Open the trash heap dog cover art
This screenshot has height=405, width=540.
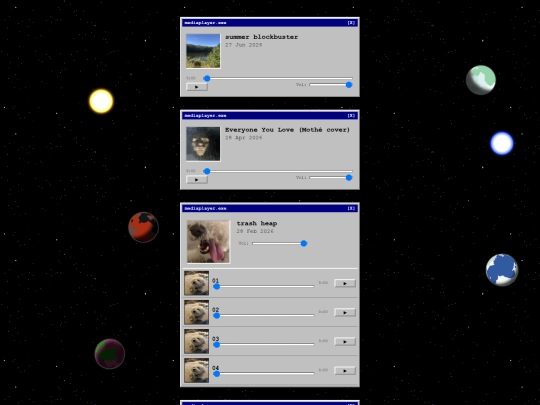point(208,242)
